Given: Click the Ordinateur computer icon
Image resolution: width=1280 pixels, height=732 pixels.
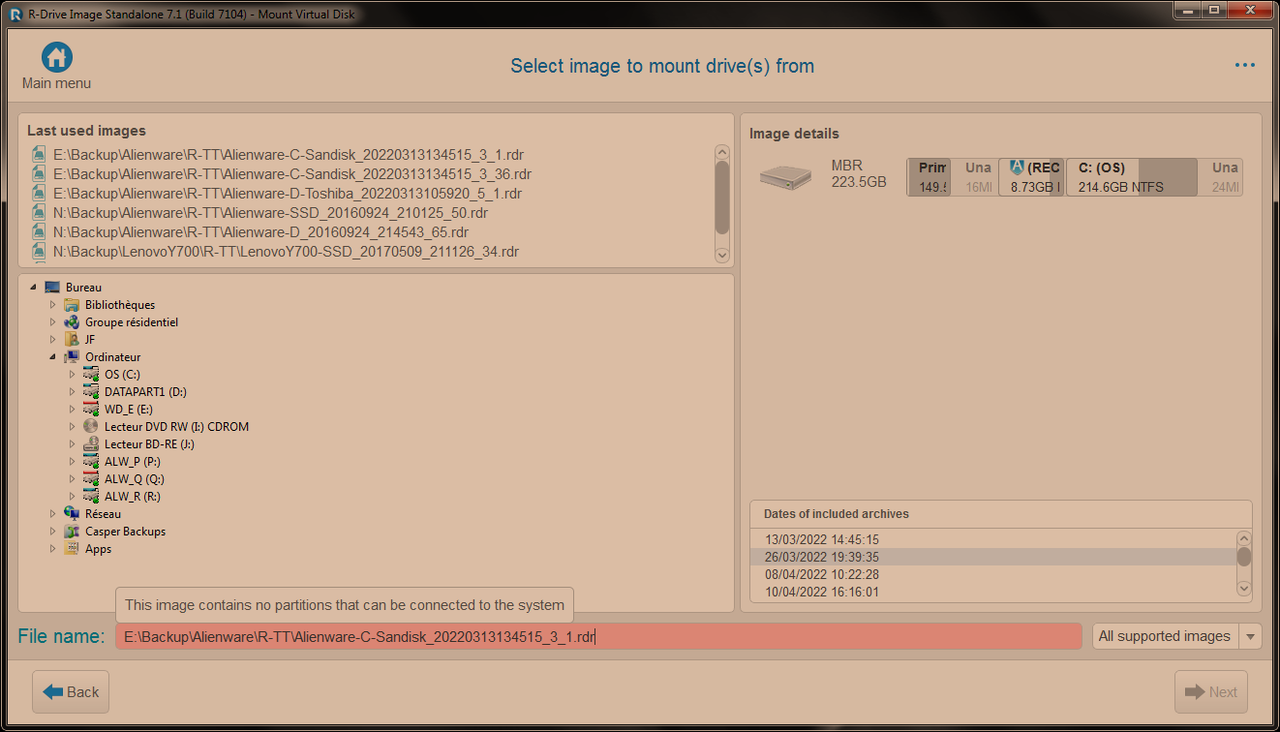Looking at the screenshot, I should click(72, 357).
